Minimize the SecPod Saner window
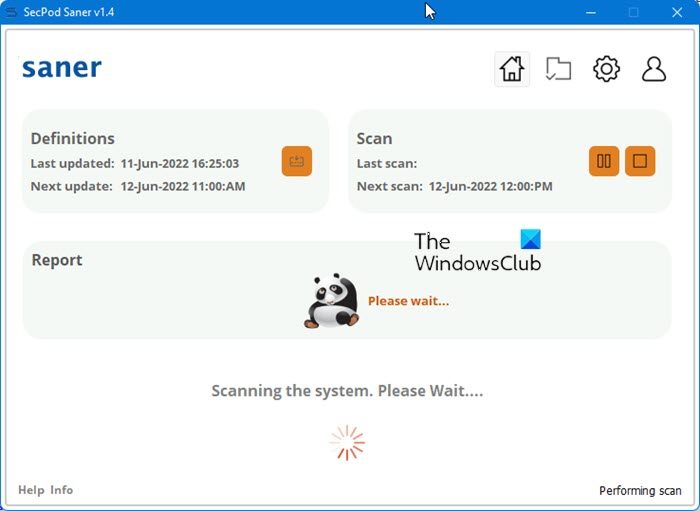The image size is (700, 511). tap(591, 12)
